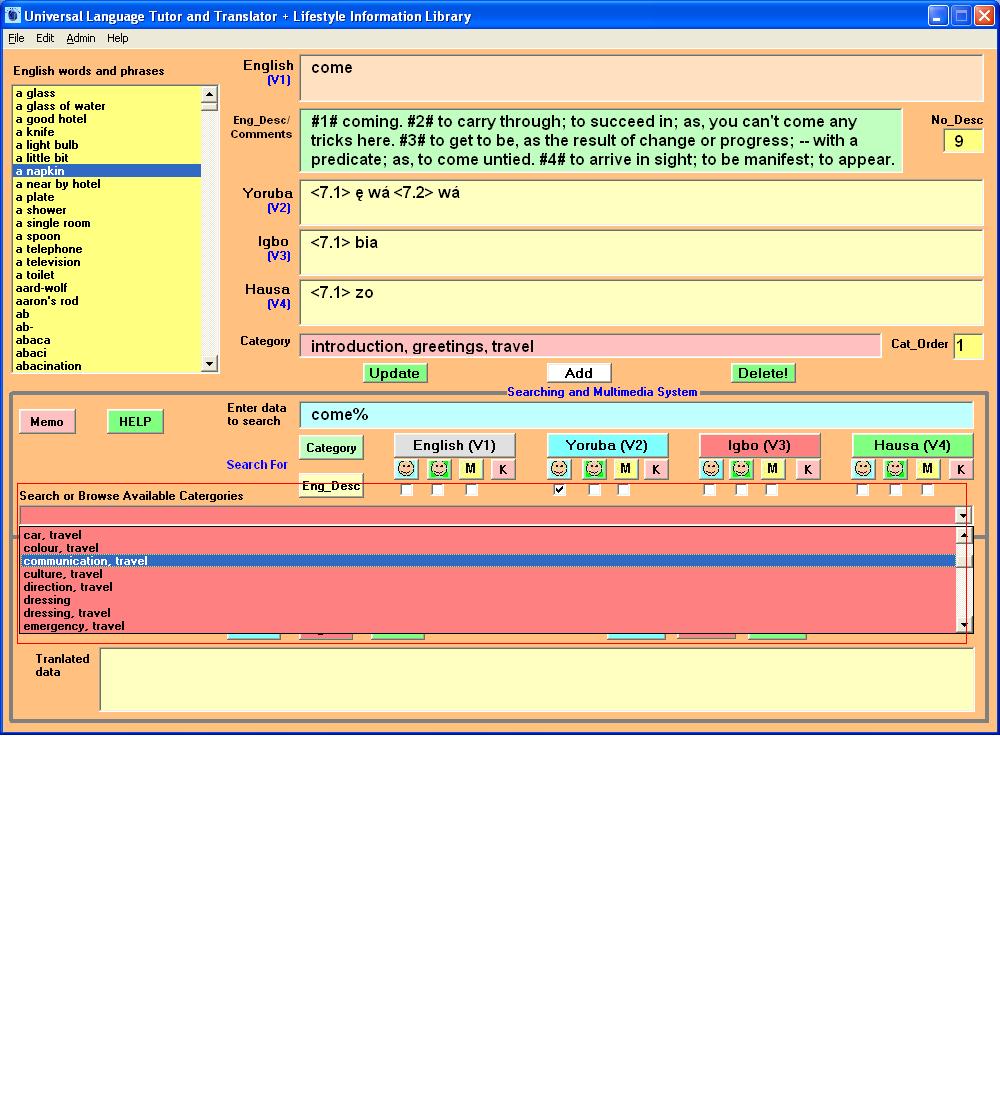Viewport: 1000px width, 1111px height.
Task: Check the first checkbox under English (V1)
Action: [x=407, y=490]
